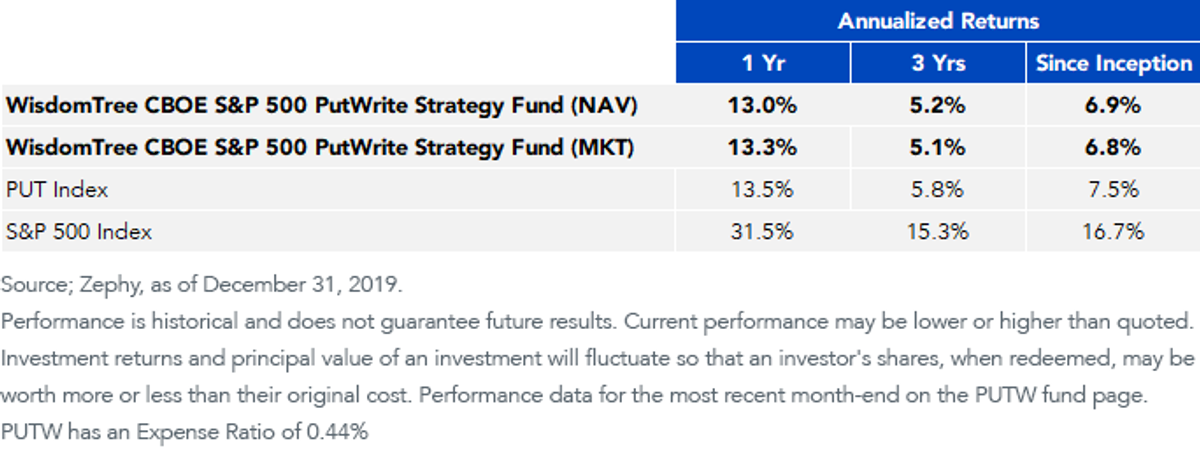Click the Annualized Returns header cell
This screenshot has width=1200, height=465.
[938, 21]
